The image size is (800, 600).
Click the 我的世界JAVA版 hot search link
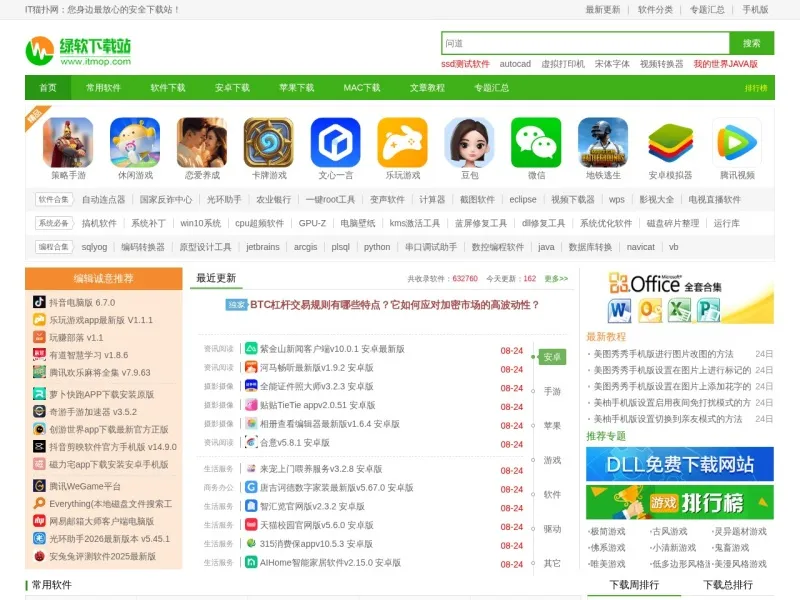[726, 64]
